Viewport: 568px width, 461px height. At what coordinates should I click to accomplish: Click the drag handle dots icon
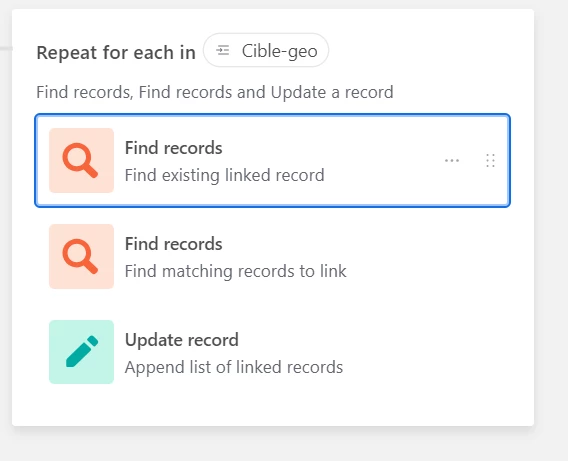pos(490,160)
